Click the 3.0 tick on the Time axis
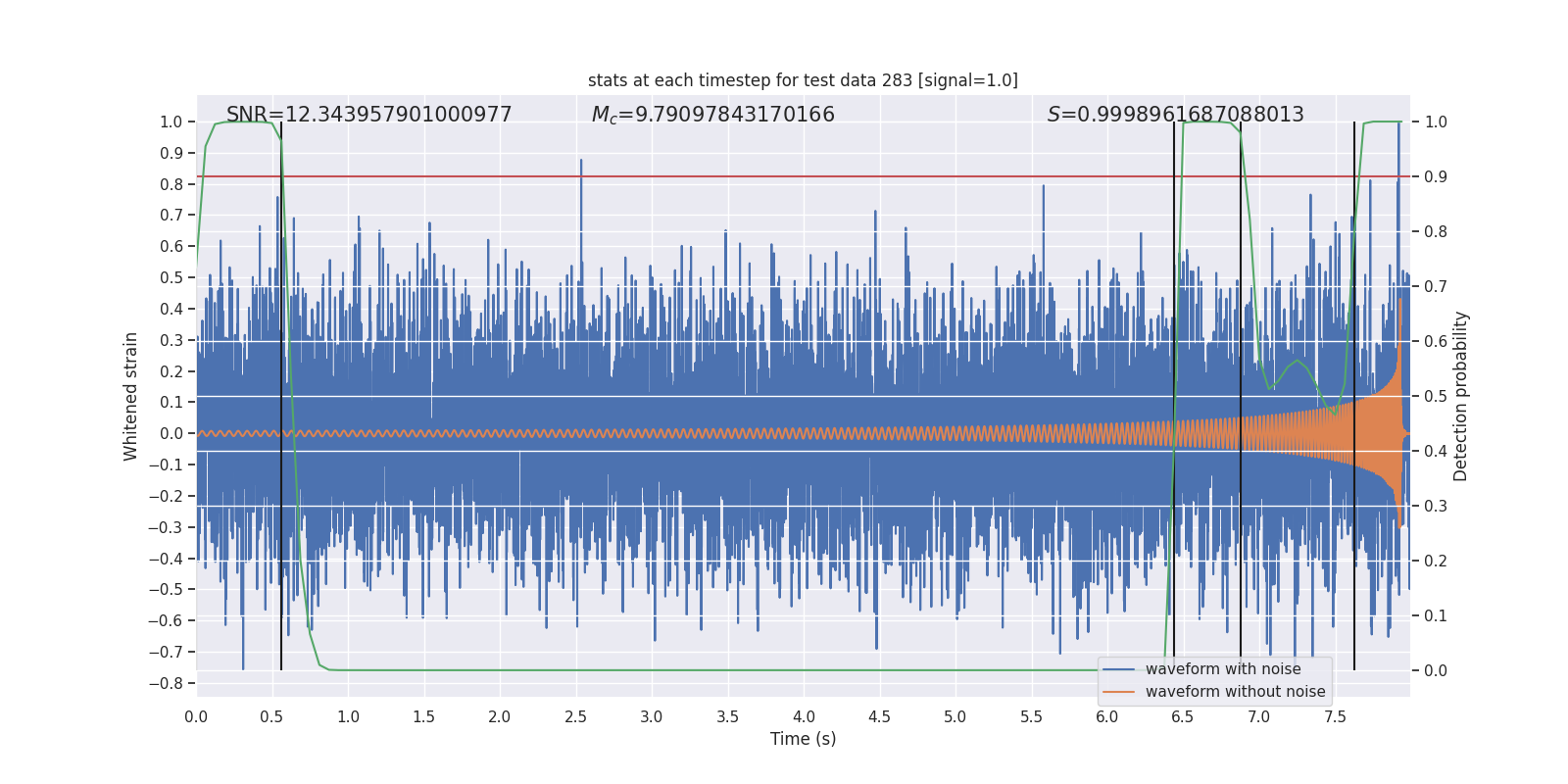Viewport: 1568px width, 784px height. coord(652,716)
